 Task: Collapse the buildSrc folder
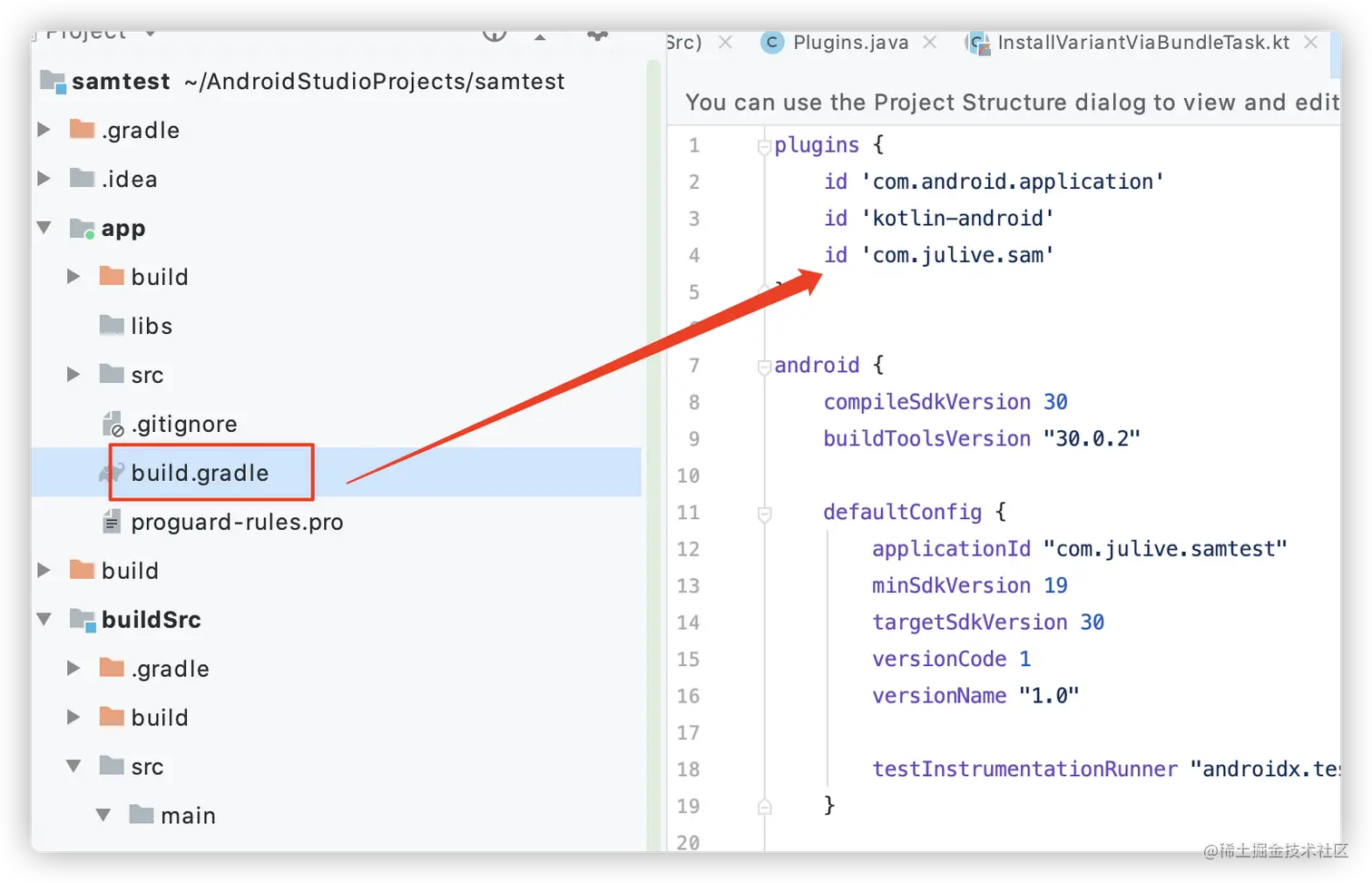[x=44, y=620]
